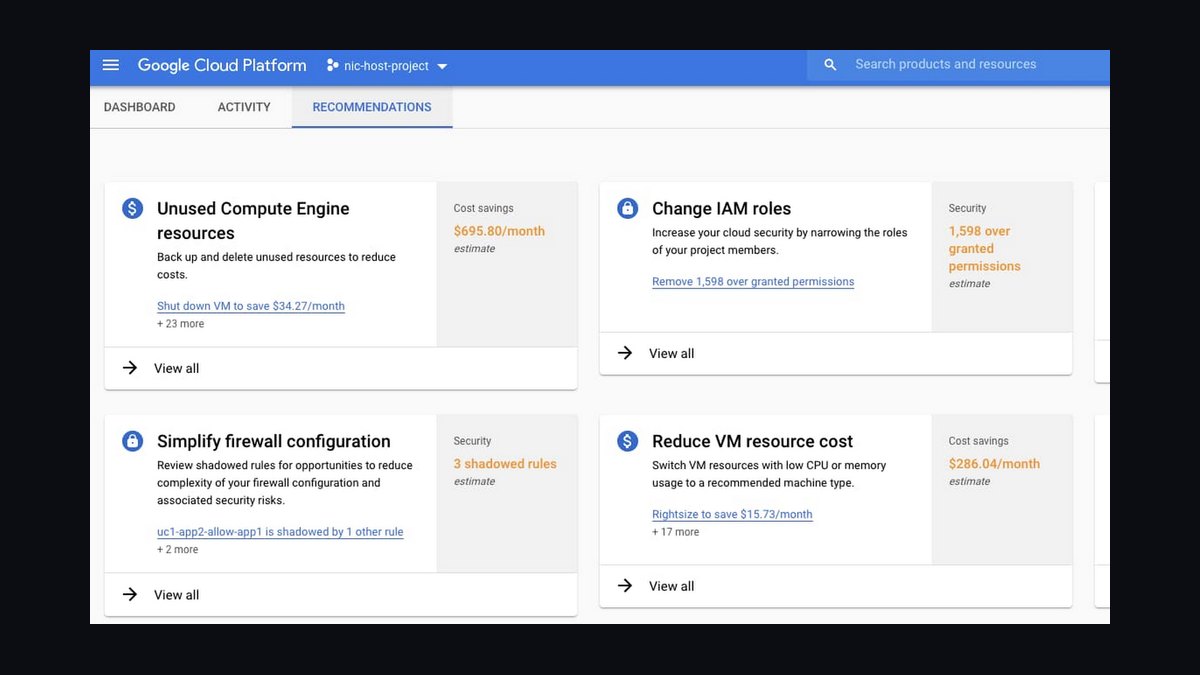
Task: Click the 'Change IAM roles' card title
Action: point(721,209)
